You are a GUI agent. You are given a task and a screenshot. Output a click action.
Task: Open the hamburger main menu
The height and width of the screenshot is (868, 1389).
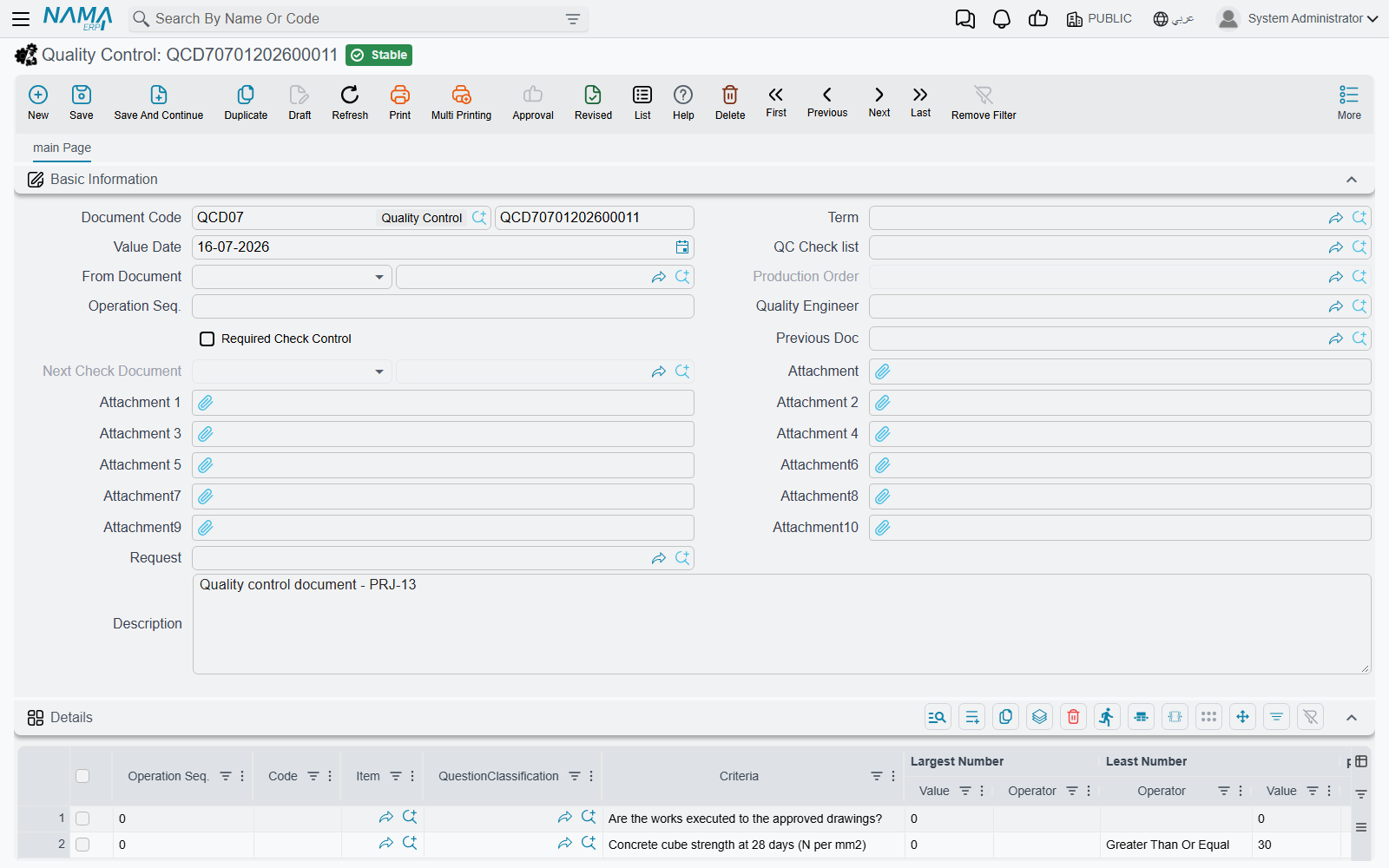[x=21, y=18]
